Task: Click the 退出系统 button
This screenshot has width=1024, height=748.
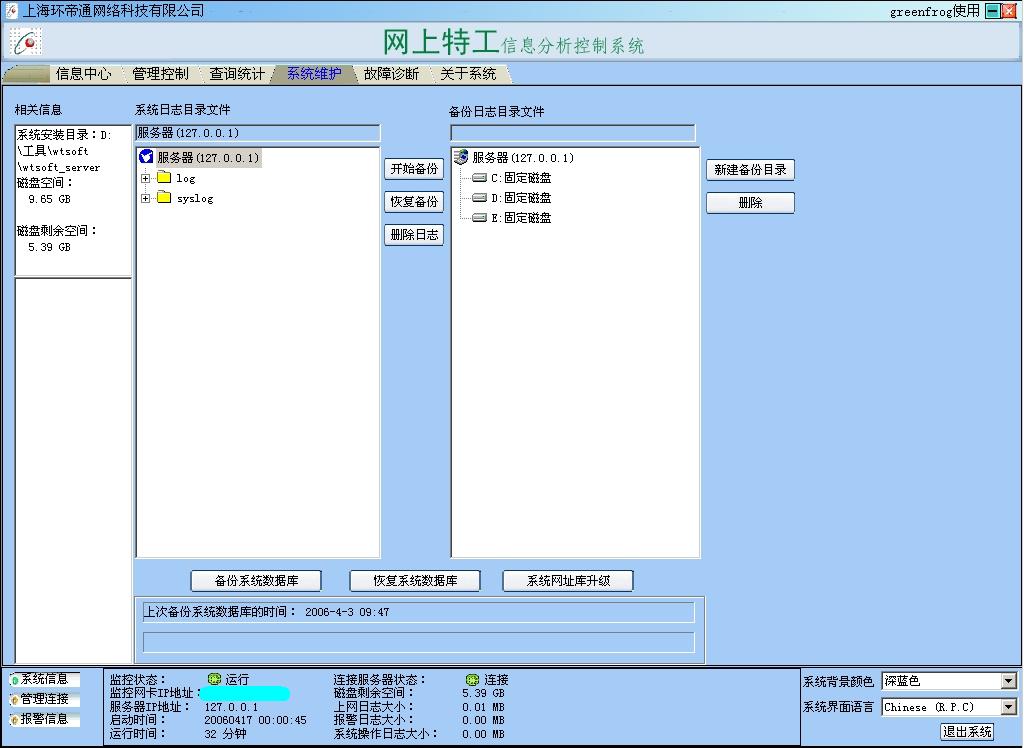Action: pyautogui.click(x=967, y=732)
